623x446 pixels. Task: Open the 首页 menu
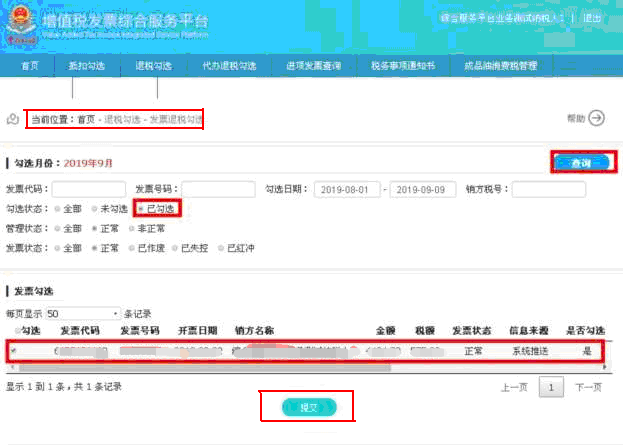[x=30, y=66]
